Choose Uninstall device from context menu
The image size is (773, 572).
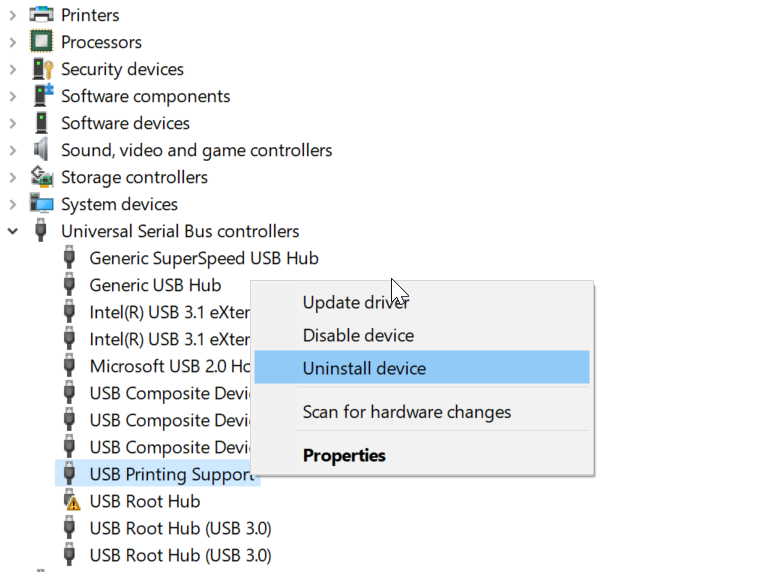pyautogui.click(x=364, y=368)
